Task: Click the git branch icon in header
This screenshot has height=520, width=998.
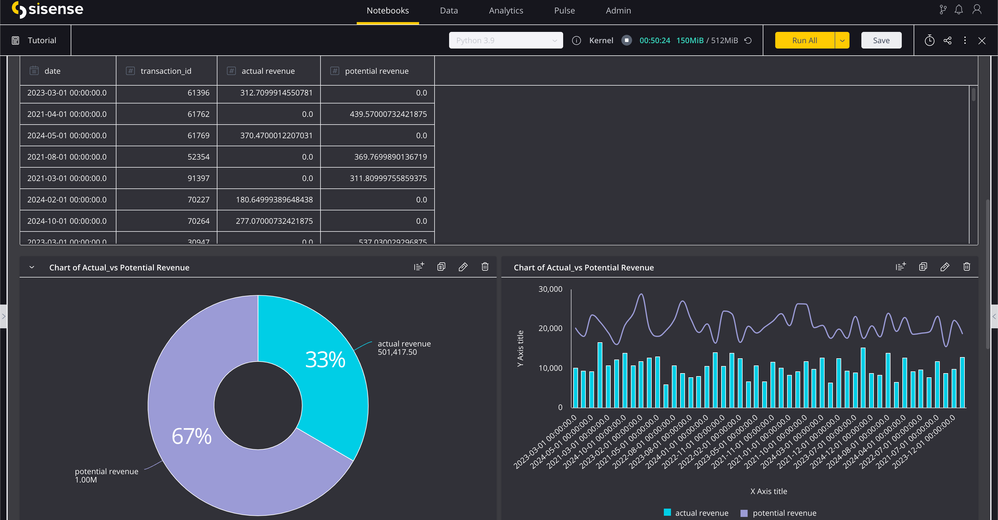Action: pos(942,10)
